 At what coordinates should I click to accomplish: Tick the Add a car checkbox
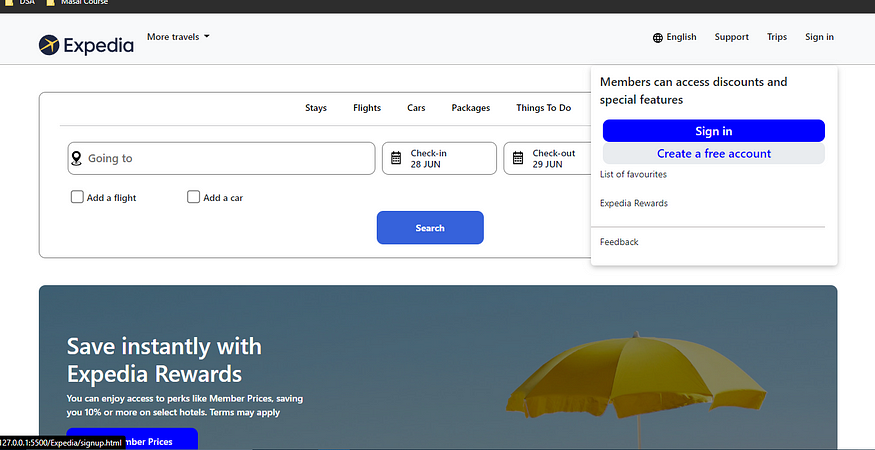(x=193, y=197)
